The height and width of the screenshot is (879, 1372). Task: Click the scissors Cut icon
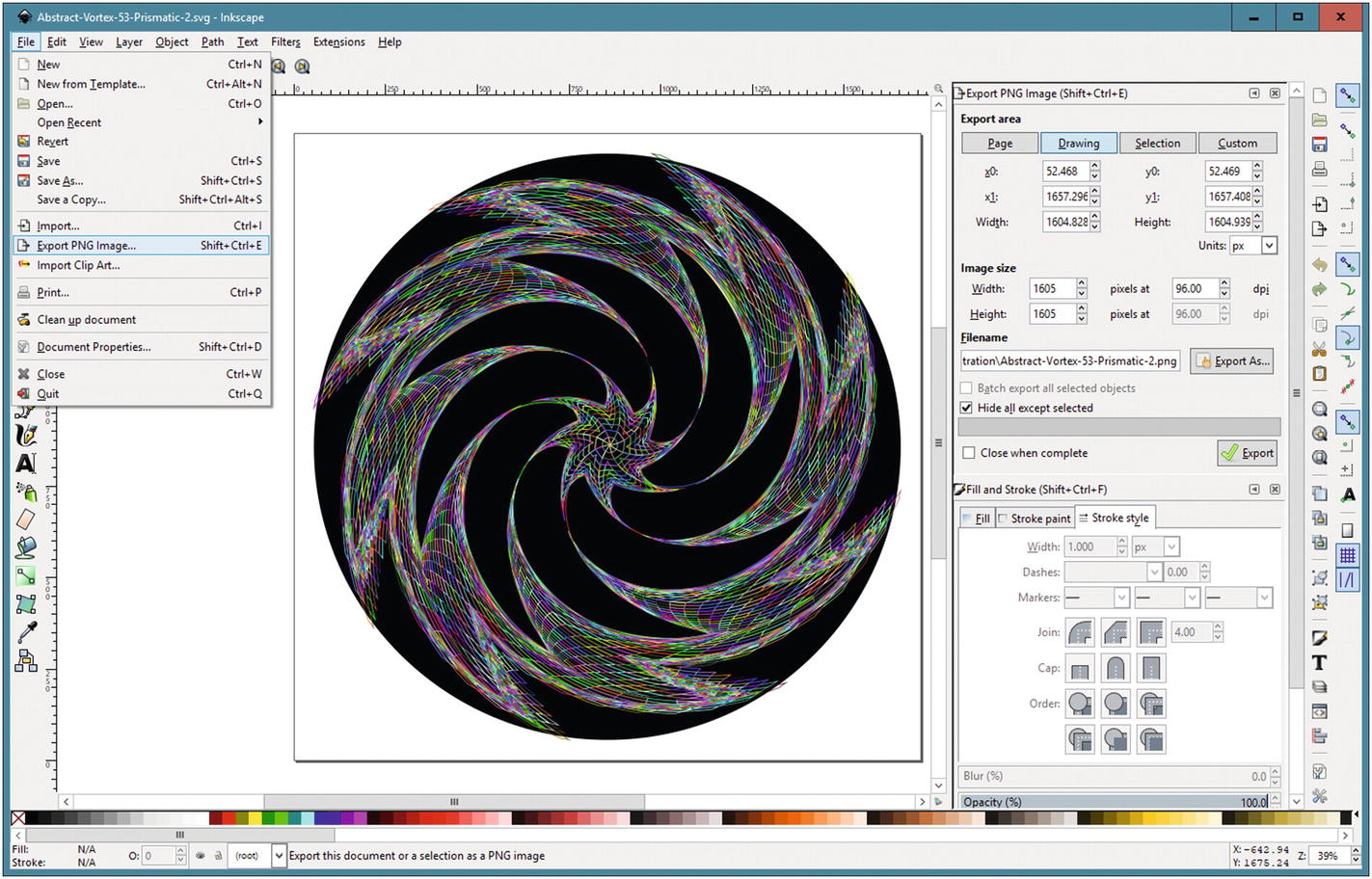(x=1320, y=349)
